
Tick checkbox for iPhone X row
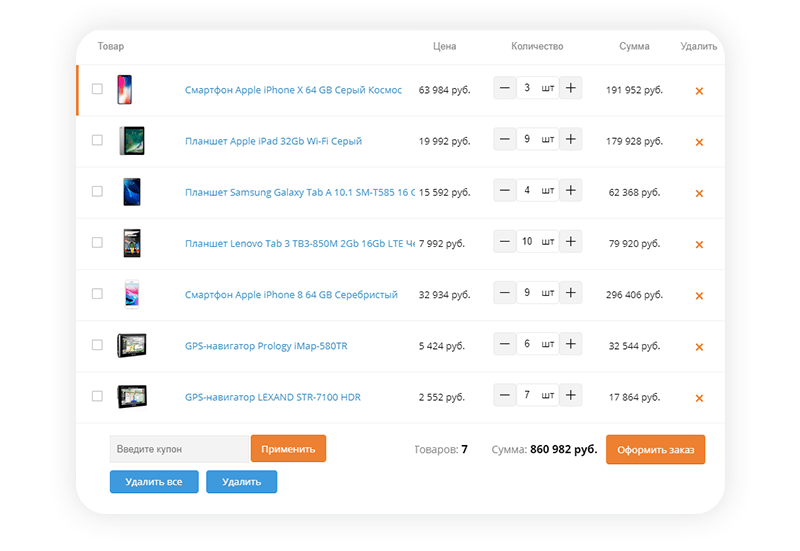point(97,89)
